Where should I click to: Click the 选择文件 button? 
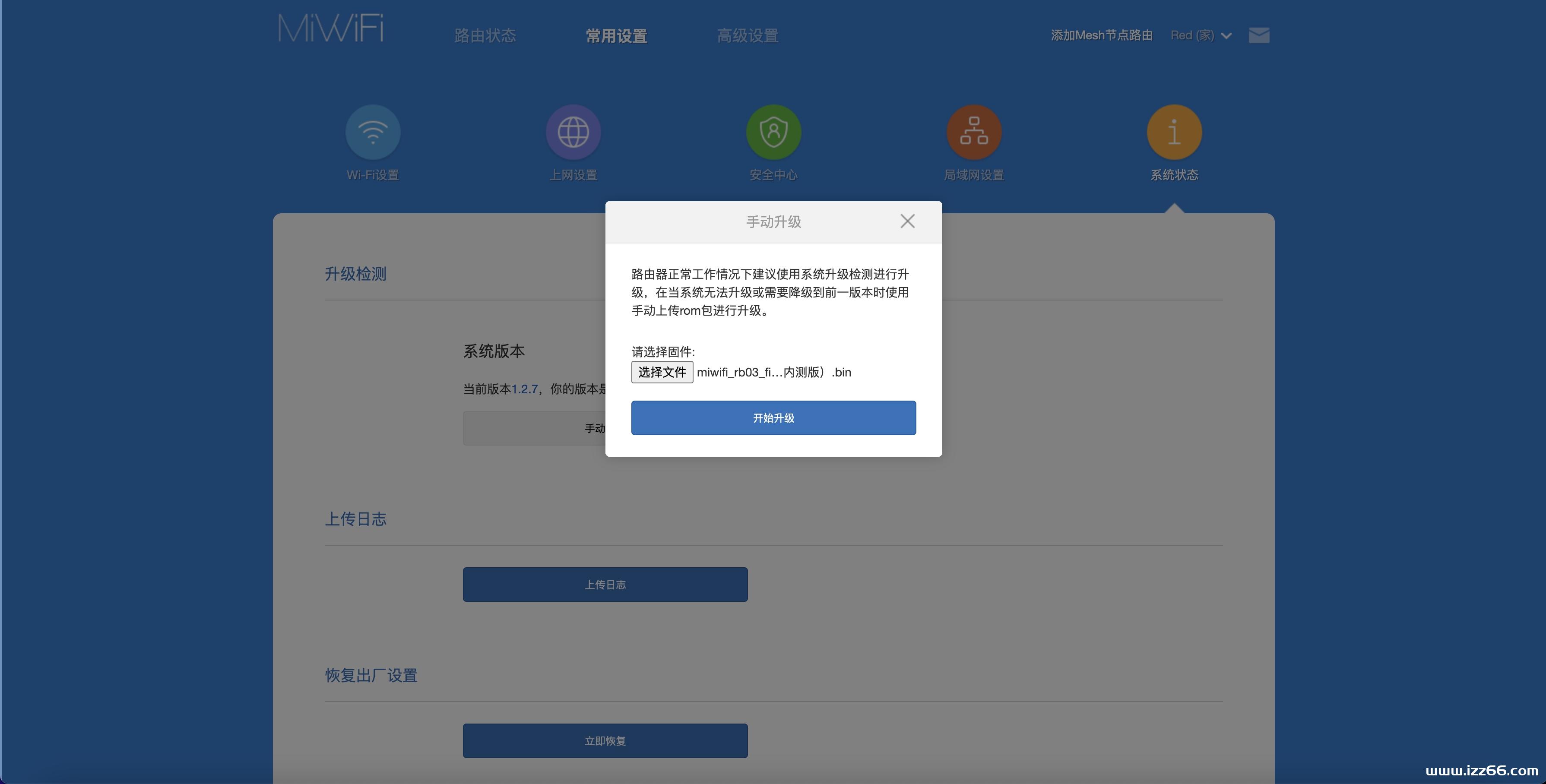click(662, 372)
